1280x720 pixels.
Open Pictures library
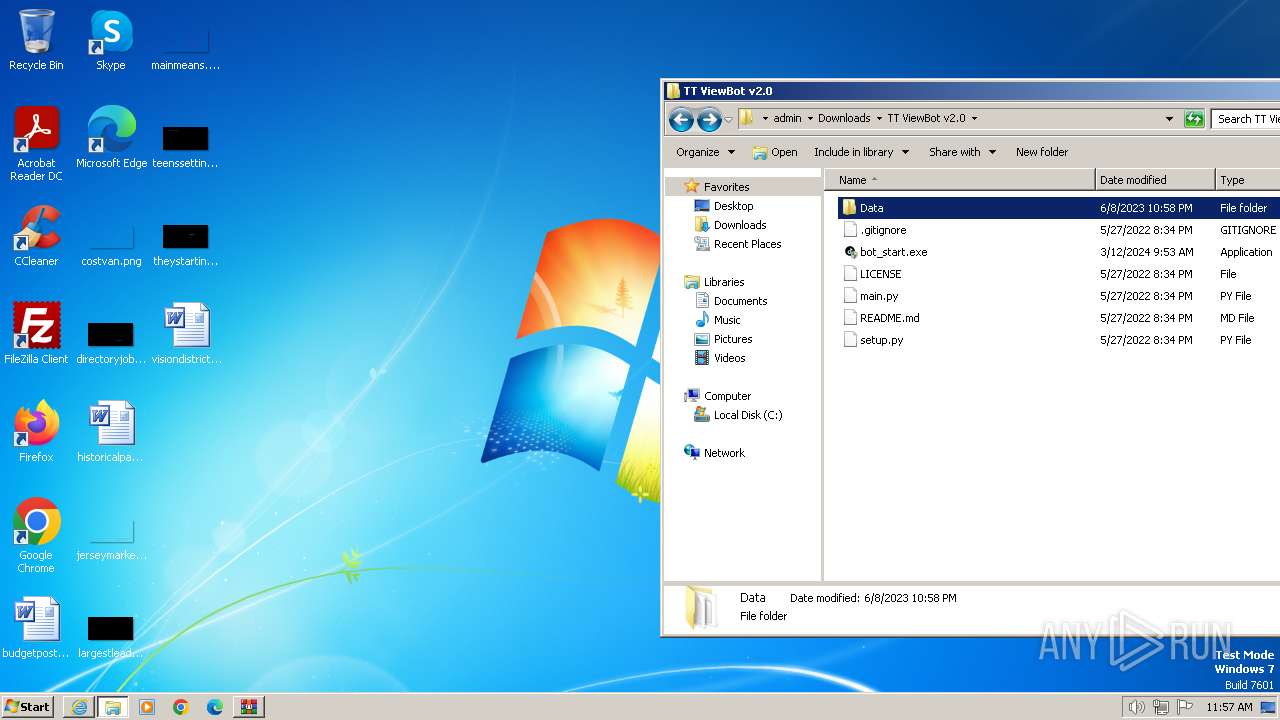(x=732, y=339)
